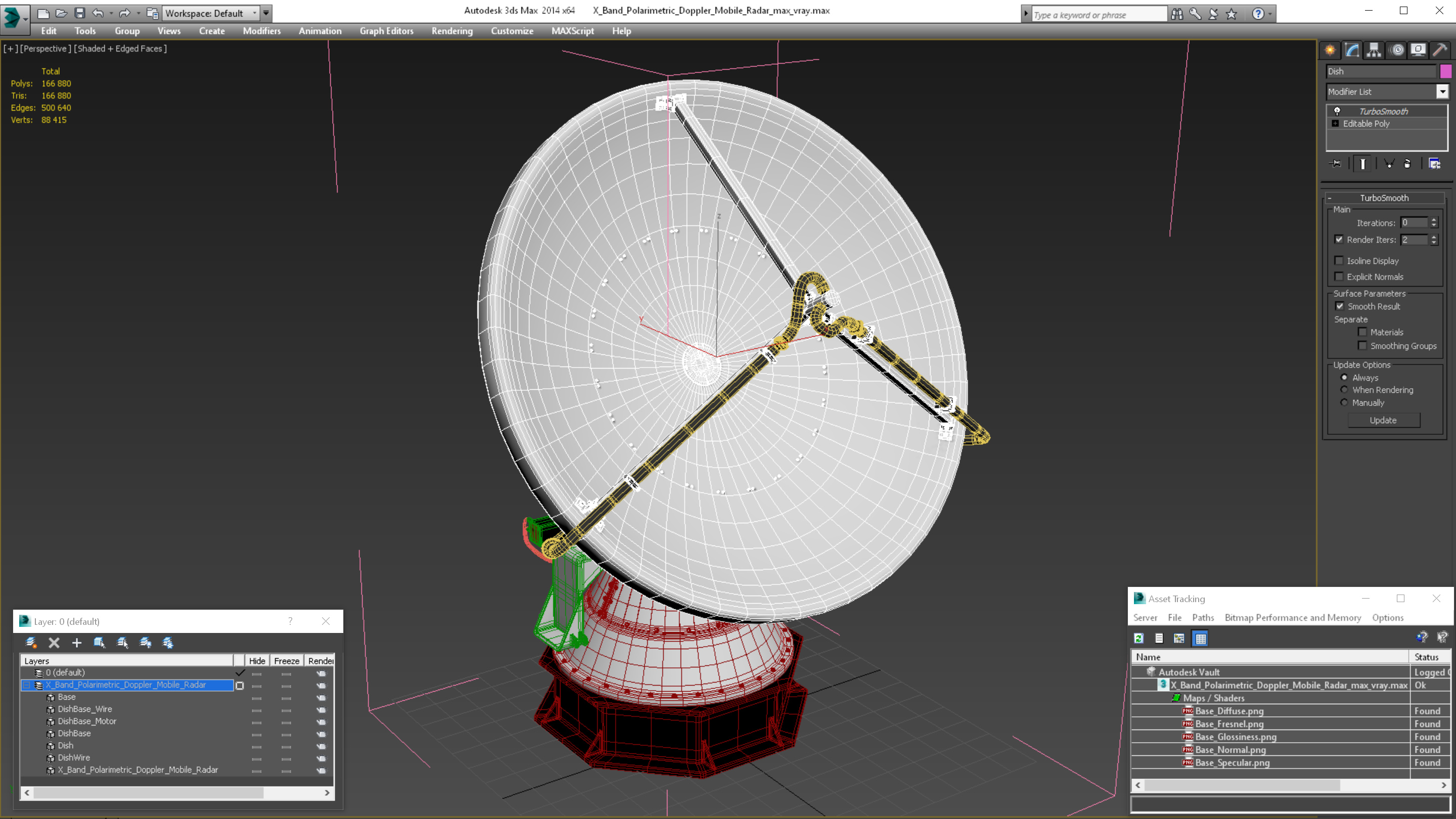
Task: Select the Always update radio option
Action: [x=1344, y=378]
